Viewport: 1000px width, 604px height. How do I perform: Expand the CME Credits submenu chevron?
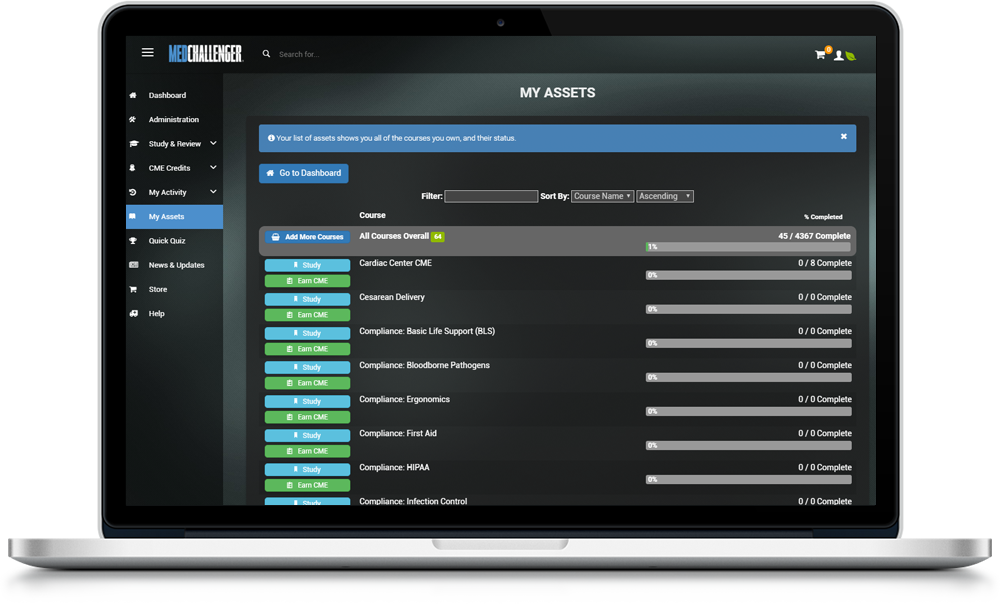[213, 168]
